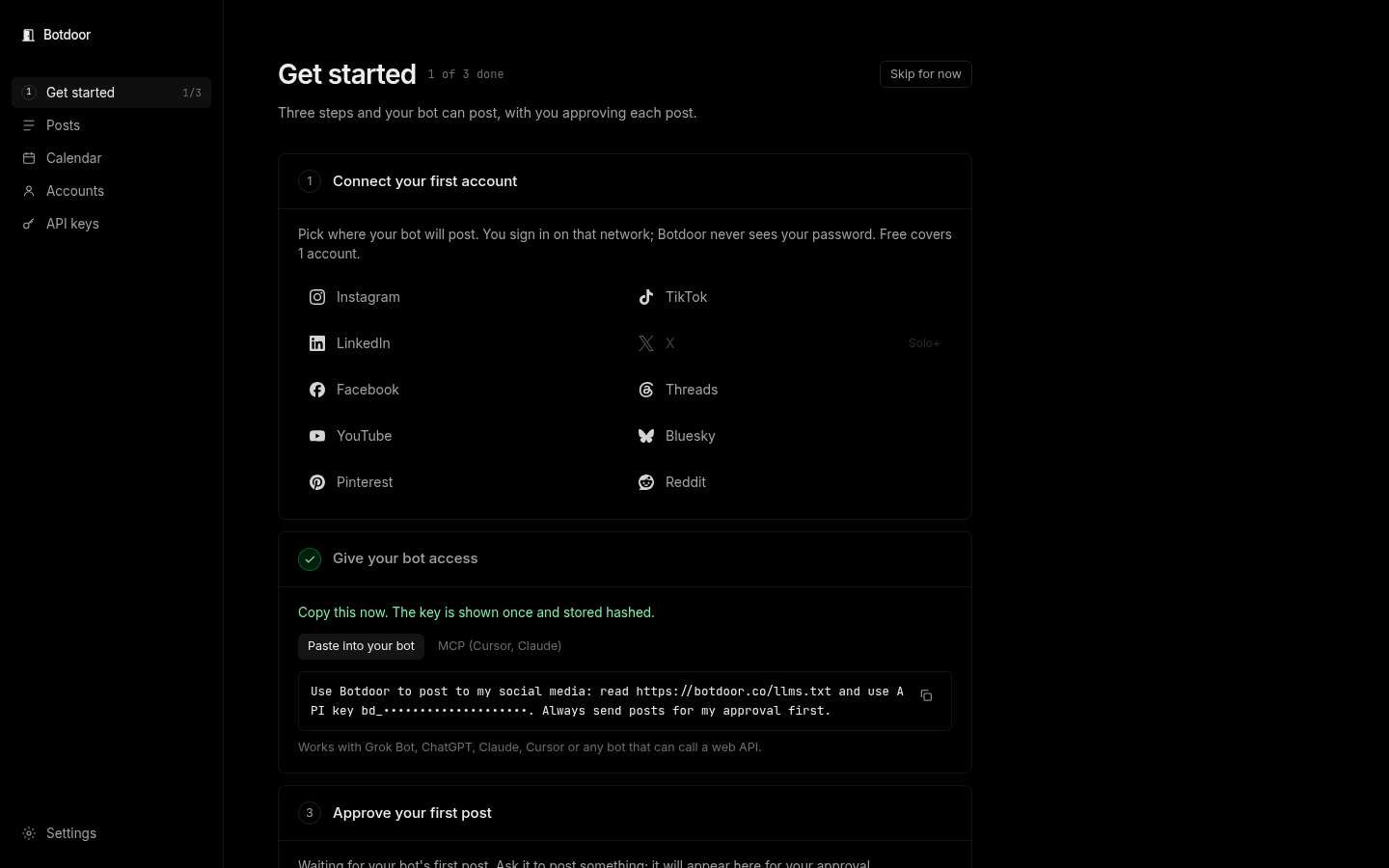Click the 1/3 counter in sidebar
1389x868 pixels.
pos(192,93)
